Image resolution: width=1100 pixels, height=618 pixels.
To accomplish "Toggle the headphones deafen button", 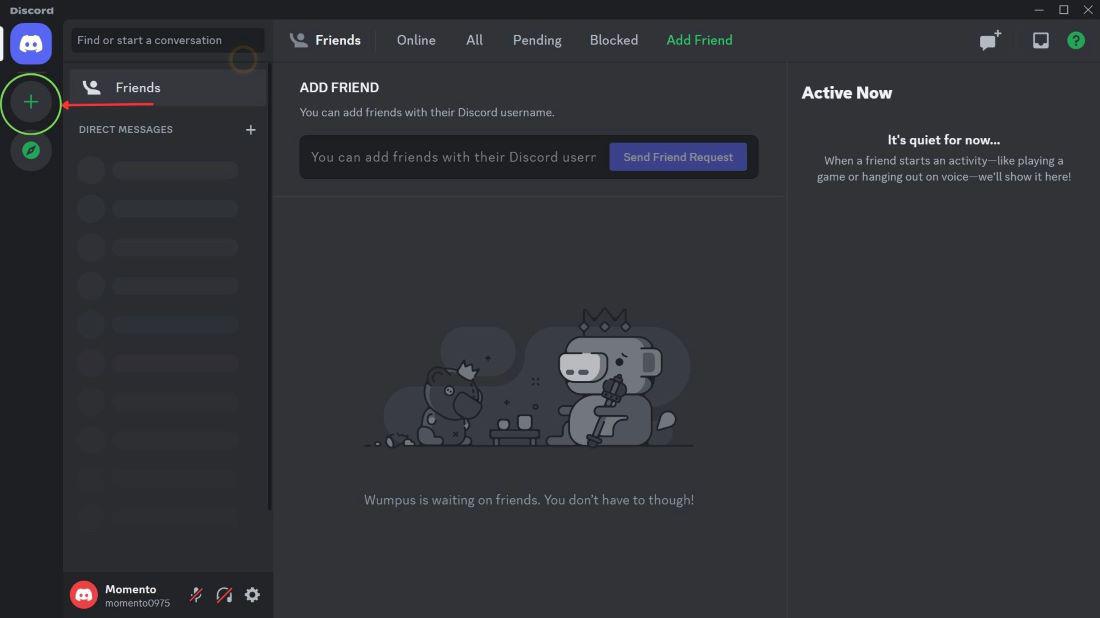I will coord(224,595).
